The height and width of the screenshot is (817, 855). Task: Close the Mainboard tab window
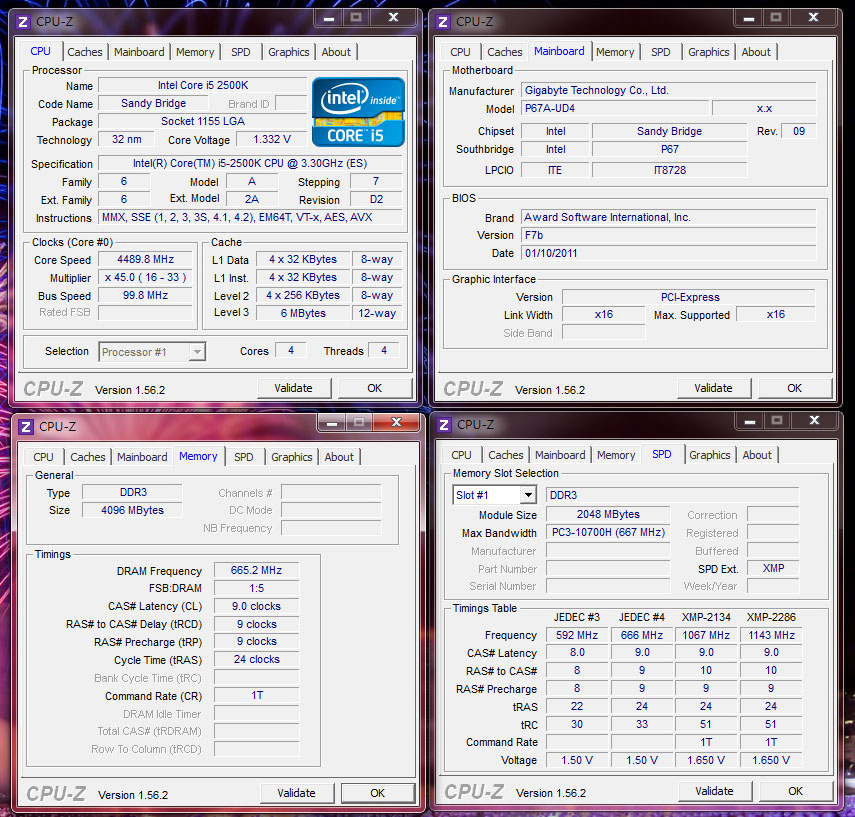(x=813, y=18)
